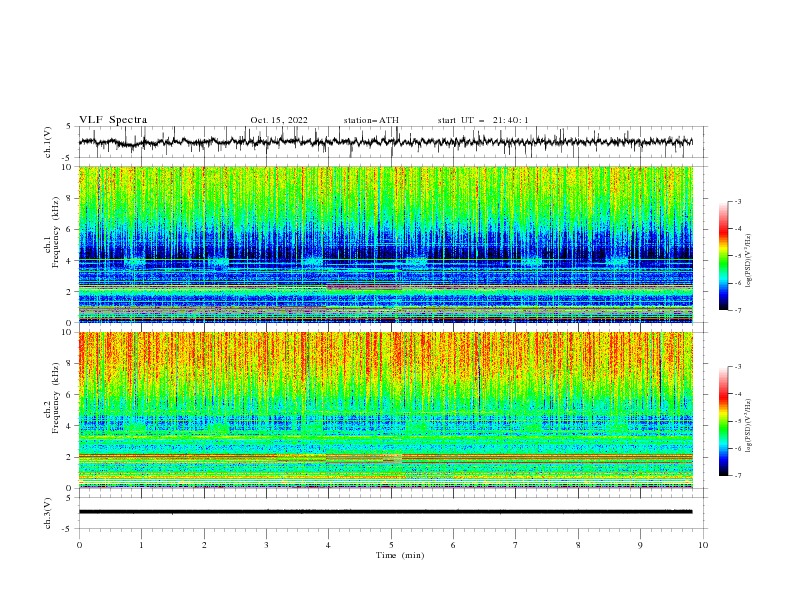Click the 'VLF Spectra' plot title
This screenshot has height=612, width=792.
113,120
